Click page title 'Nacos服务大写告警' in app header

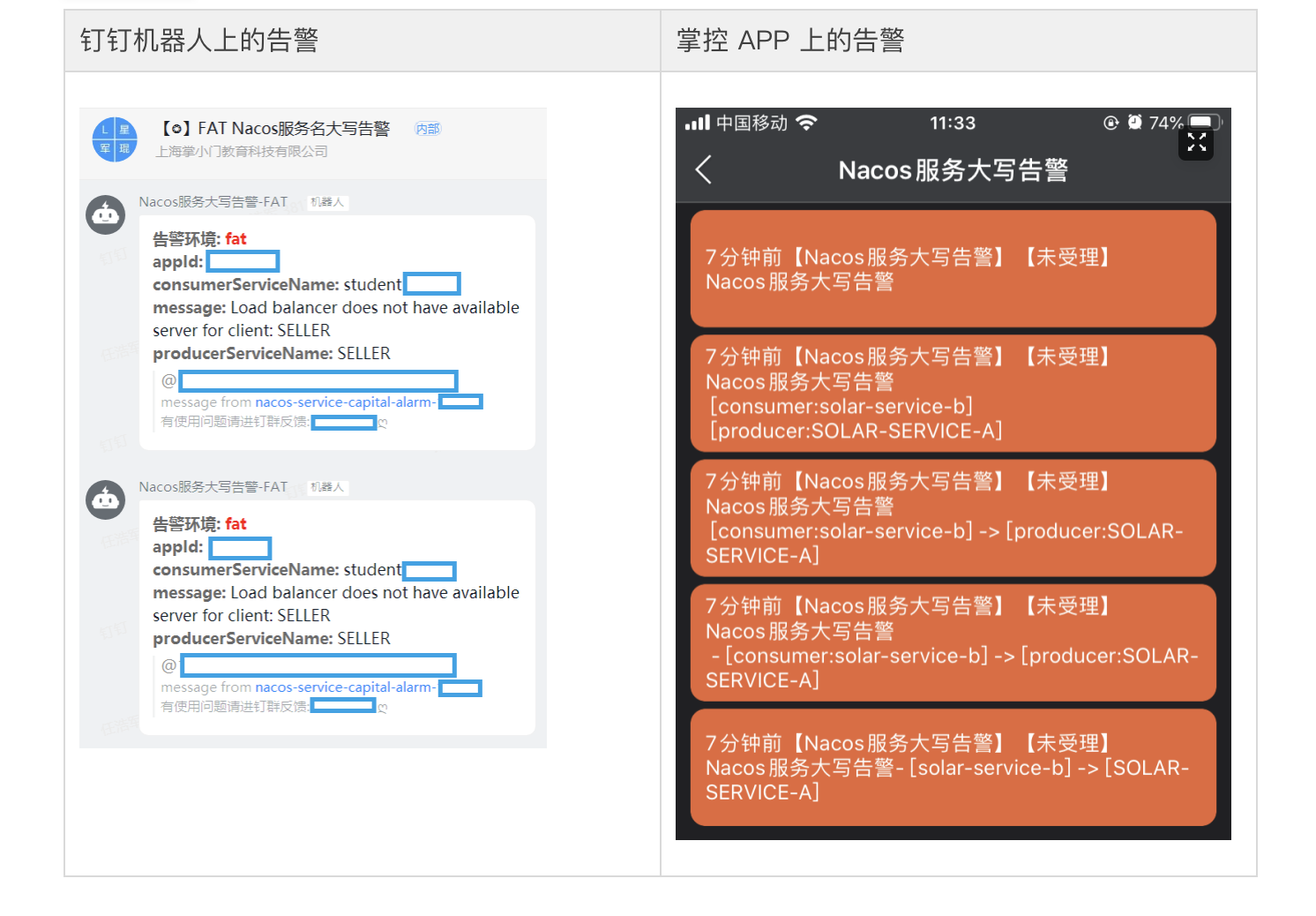point(953,169)
